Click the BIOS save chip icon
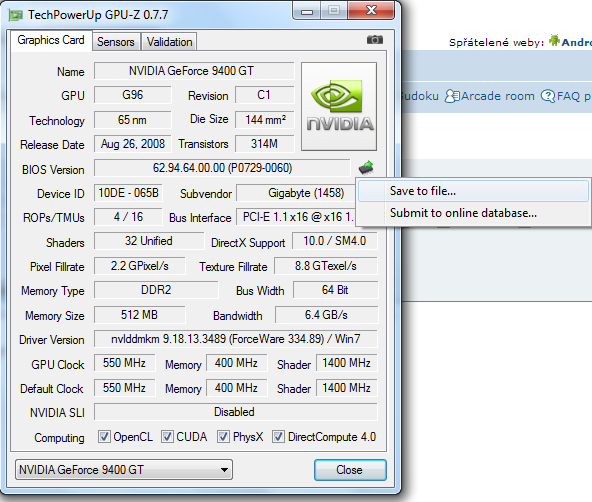The height and width of the screenshot is (502, 592). pos(366,168)
